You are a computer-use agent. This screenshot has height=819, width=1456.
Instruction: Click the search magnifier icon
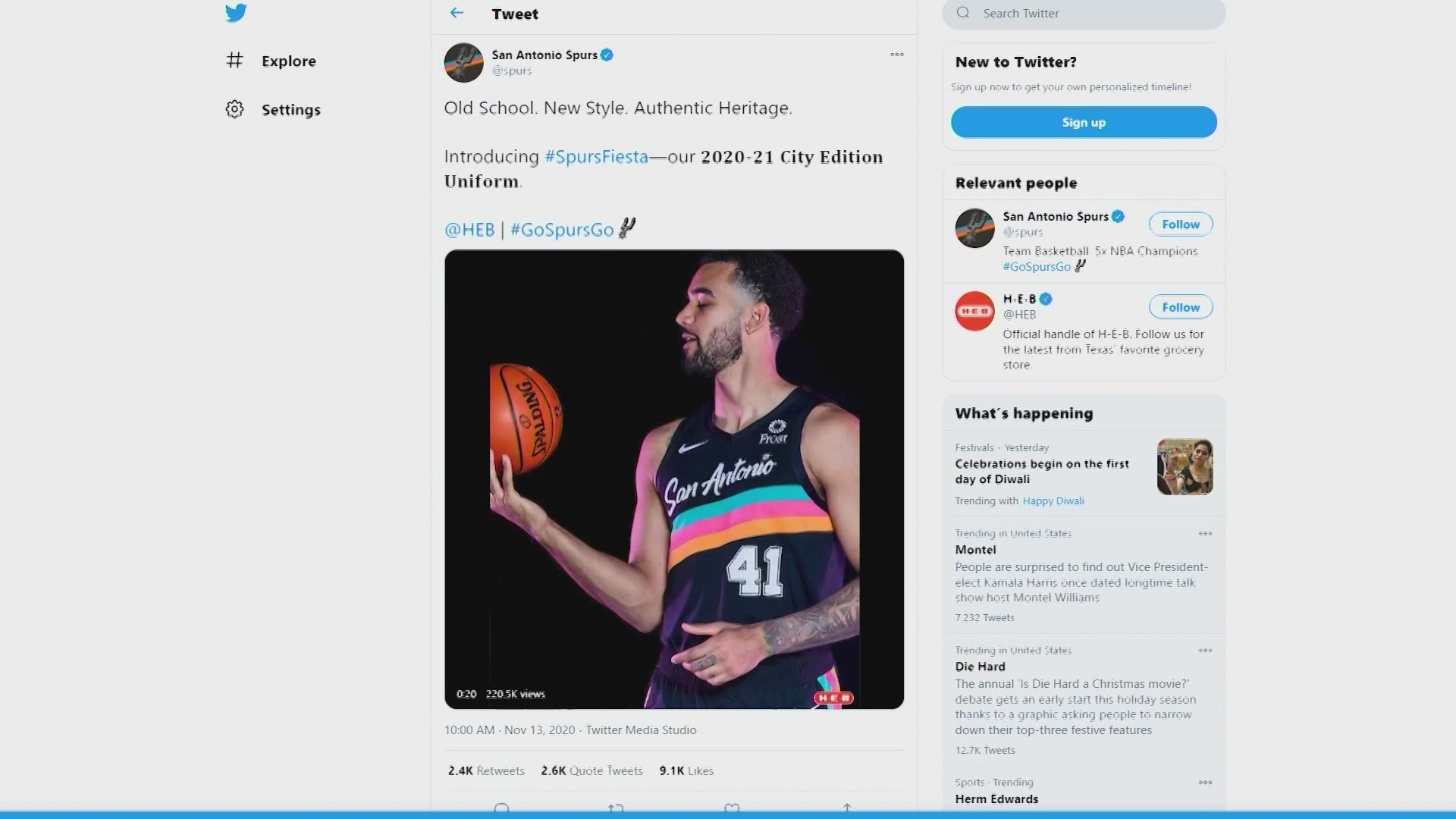click(x=963, y=13)
